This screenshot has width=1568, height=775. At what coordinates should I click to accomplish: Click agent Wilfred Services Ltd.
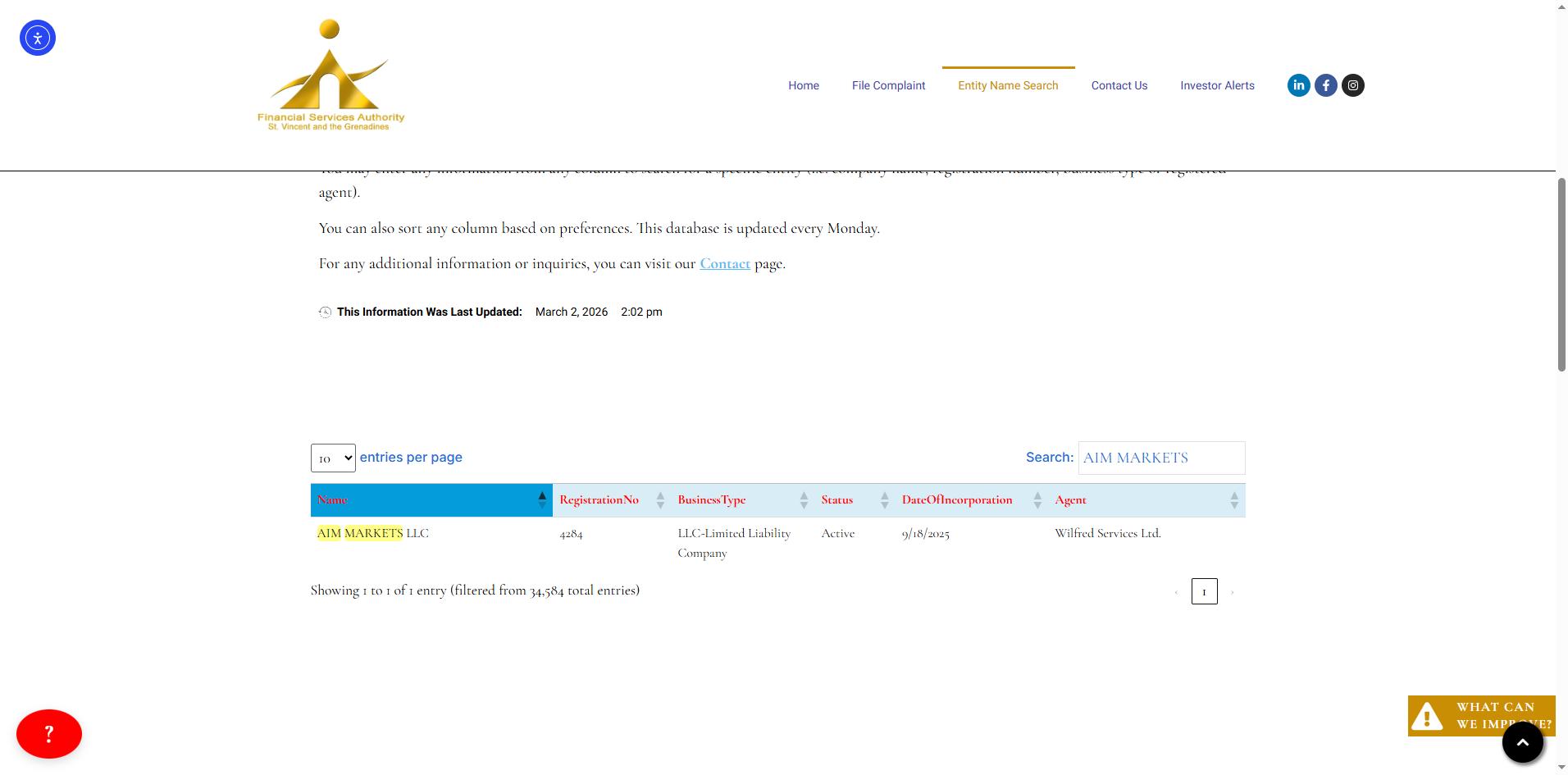tap(1108, 533)
